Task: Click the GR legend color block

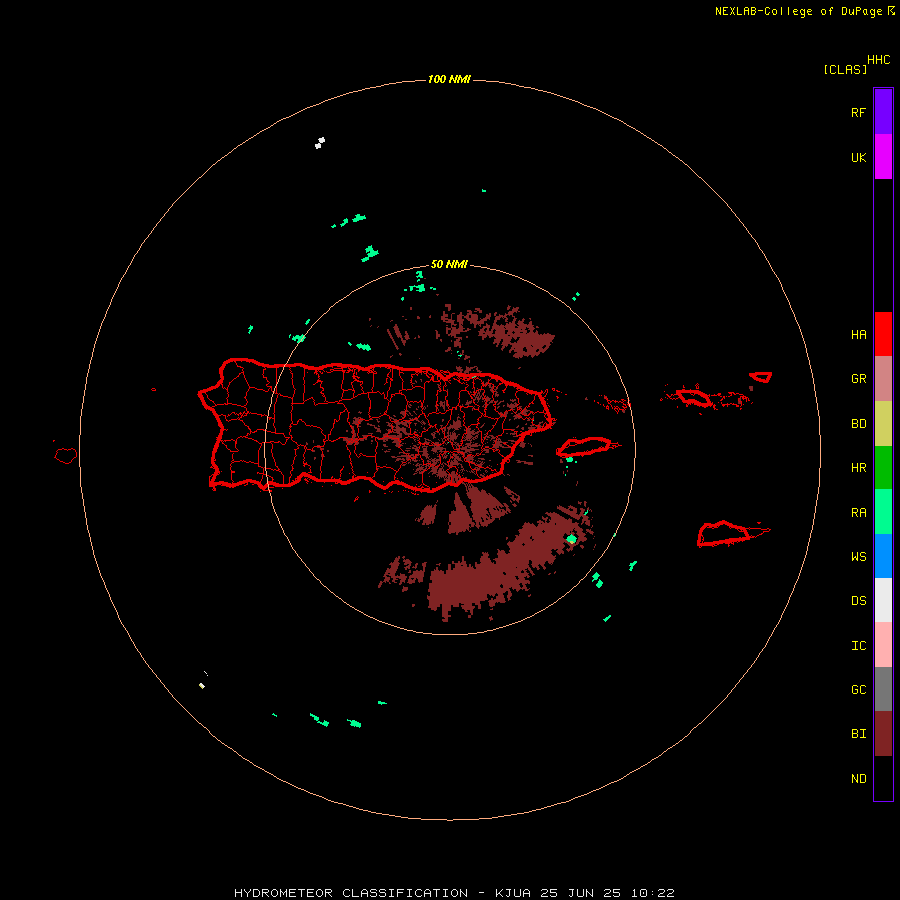Action: pyautogui.click(x=883, y=379)
